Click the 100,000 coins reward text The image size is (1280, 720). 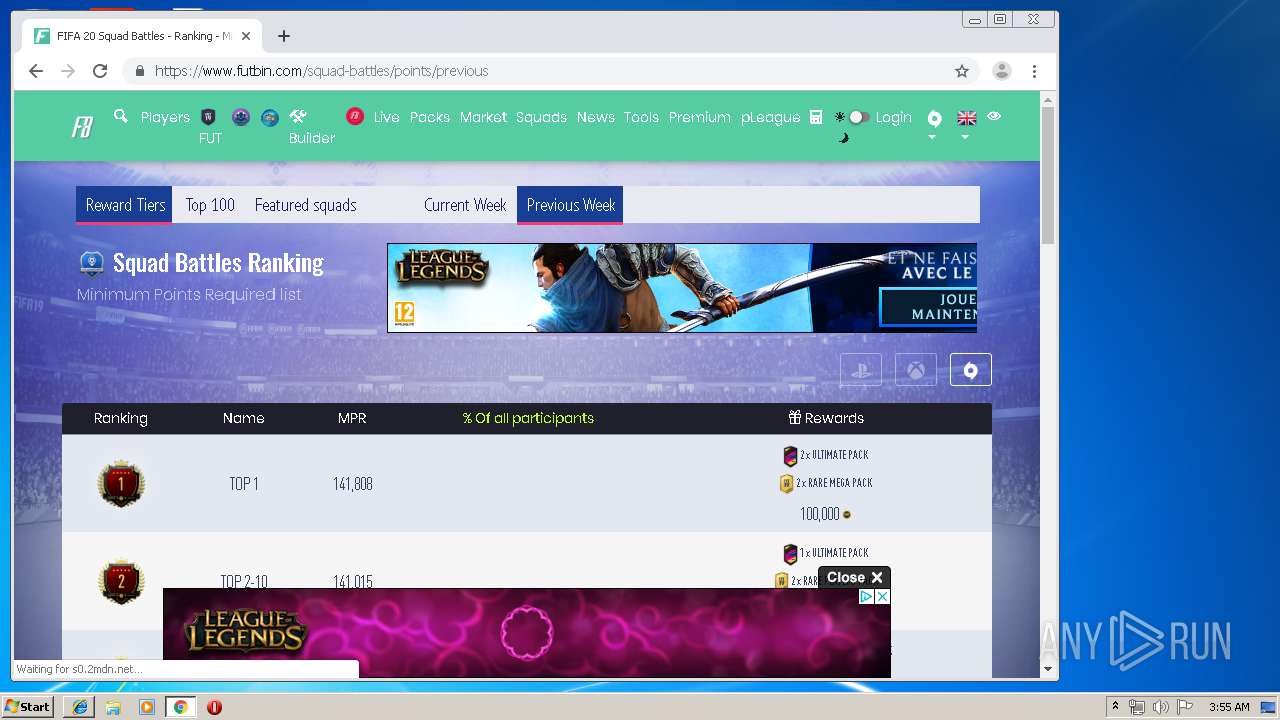click(819, 514)
